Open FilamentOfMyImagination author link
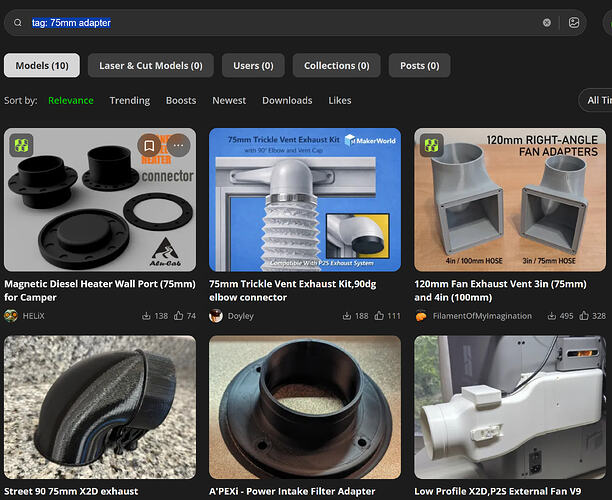 pyautogui.click(x=482, y=316)
